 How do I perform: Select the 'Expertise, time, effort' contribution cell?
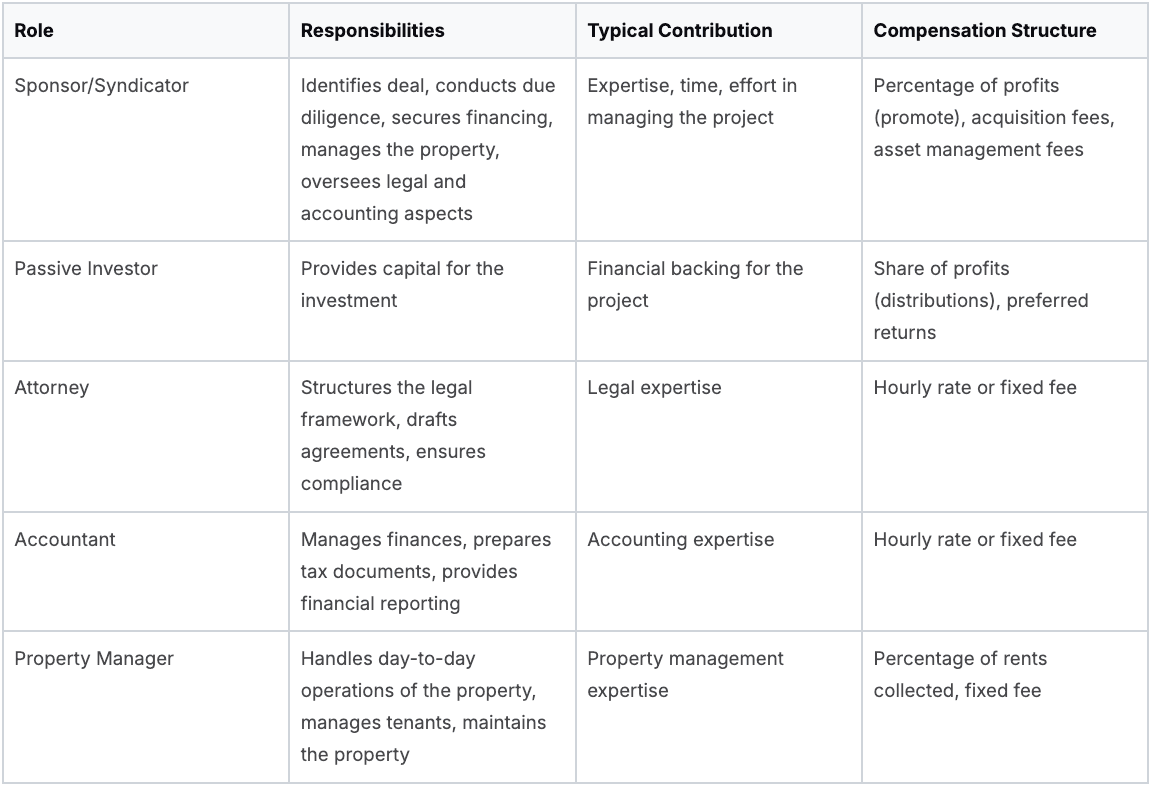click(692, 102)
